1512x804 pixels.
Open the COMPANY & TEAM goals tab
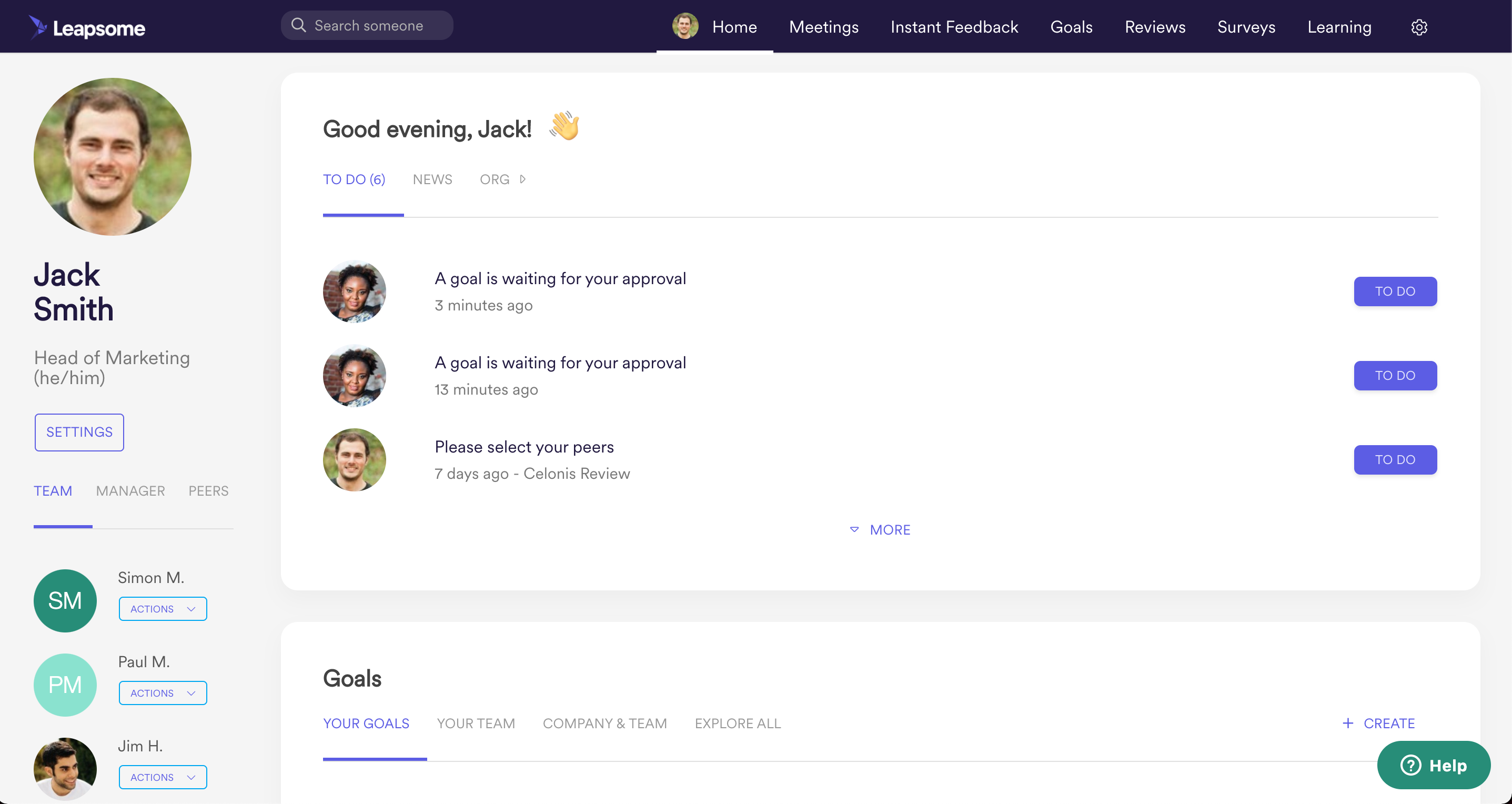pyautogui.click(x=604, y=723)
